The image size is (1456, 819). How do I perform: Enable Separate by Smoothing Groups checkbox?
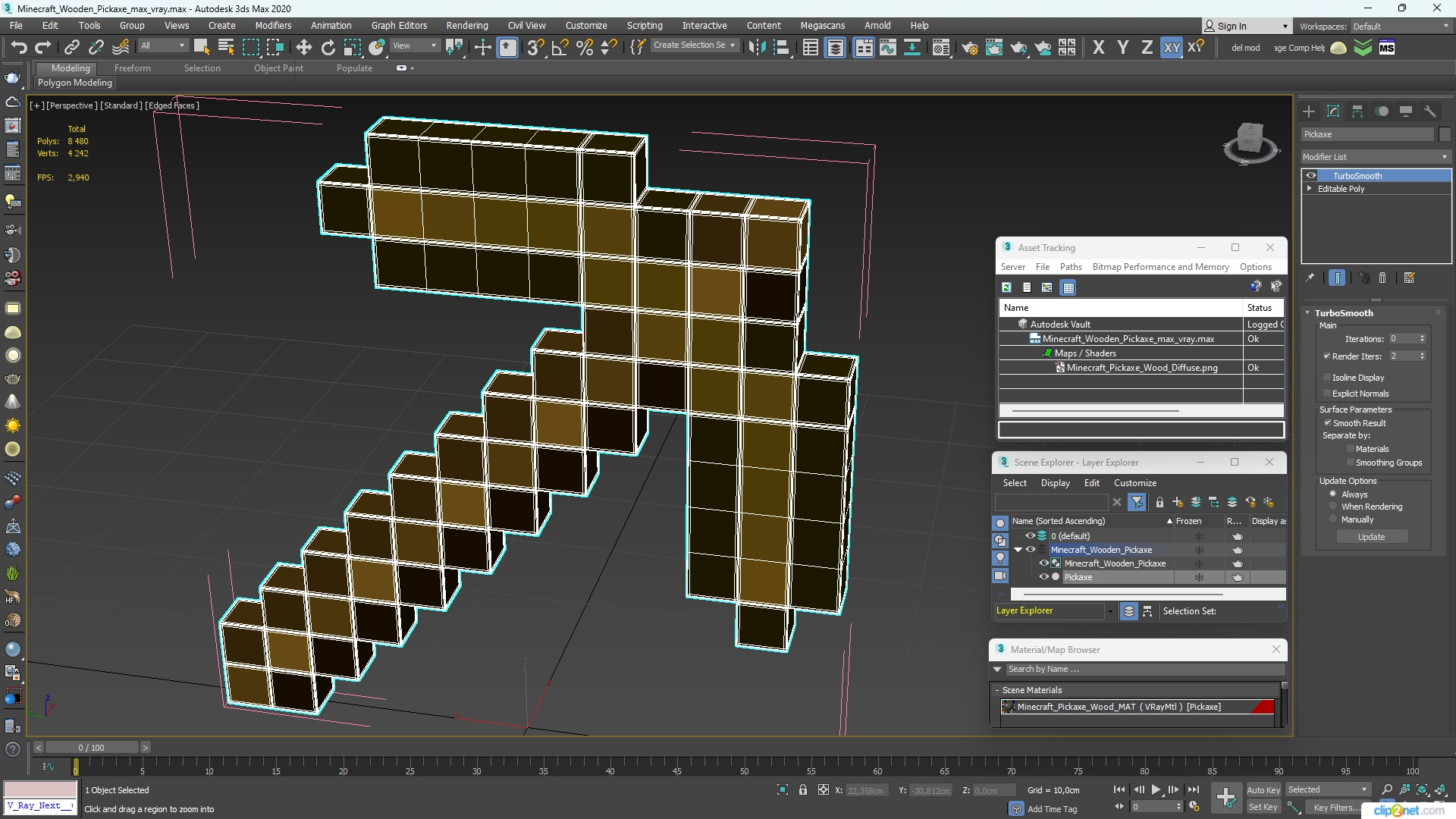pyautogui.click(x=1351, y=462)
